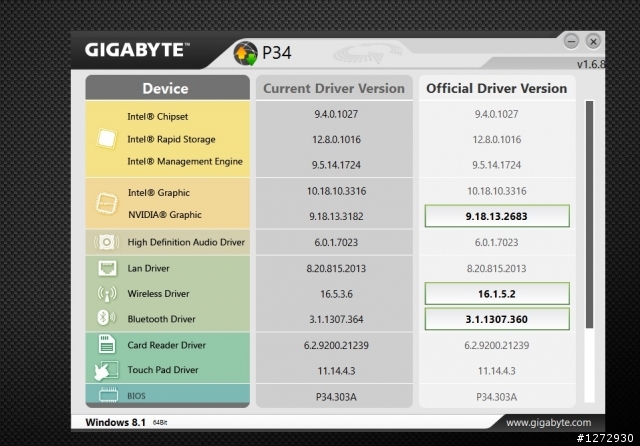Viewport: 640px width, 446px height.
Task: Click the v1.6.8 version label
Action: click(591, 64)
